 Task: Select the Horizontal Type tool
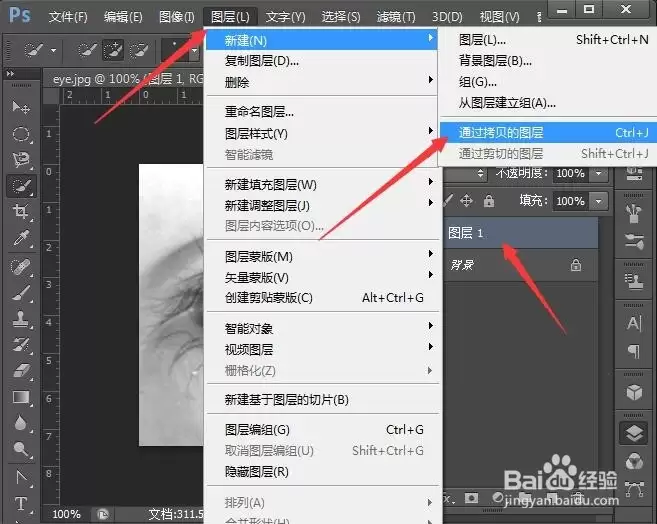(21, 503)
